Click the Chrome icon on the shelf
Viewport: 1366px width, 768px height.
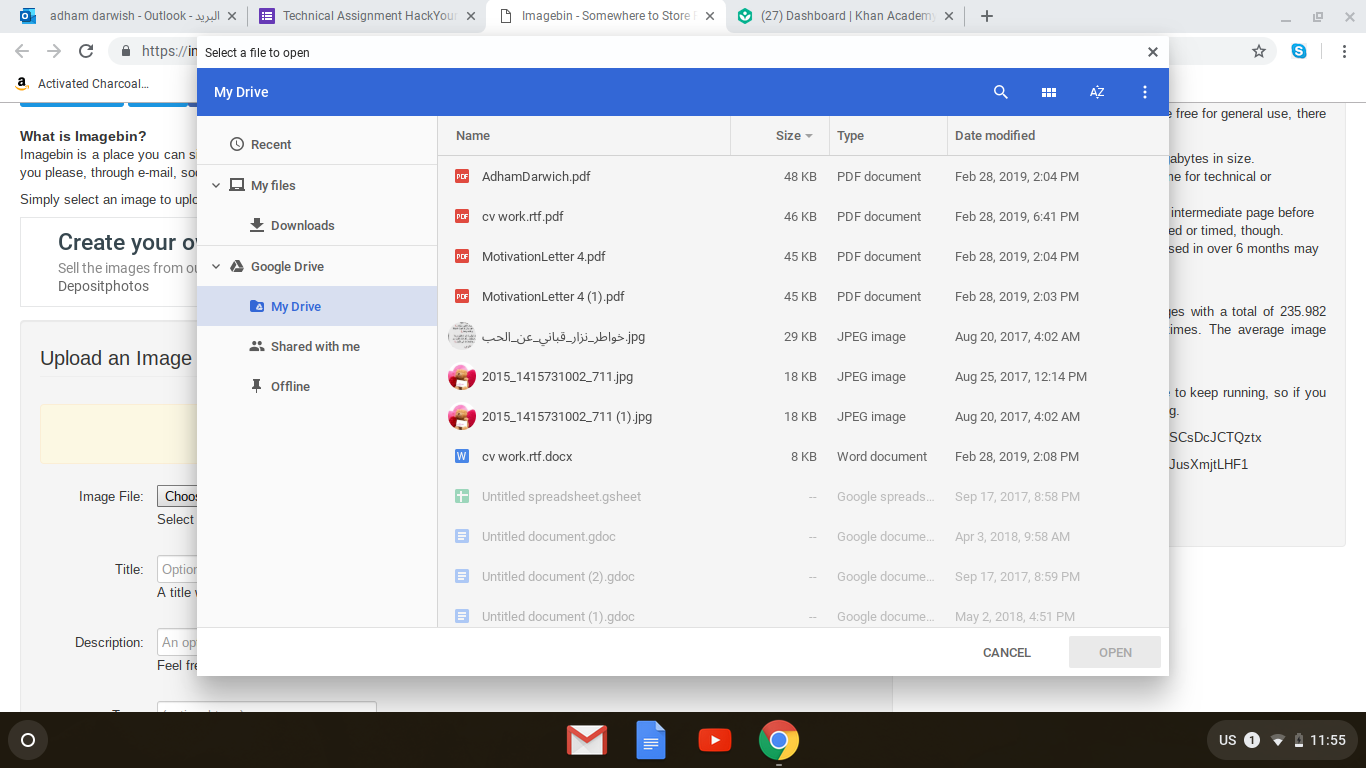(x=778, y=740)
